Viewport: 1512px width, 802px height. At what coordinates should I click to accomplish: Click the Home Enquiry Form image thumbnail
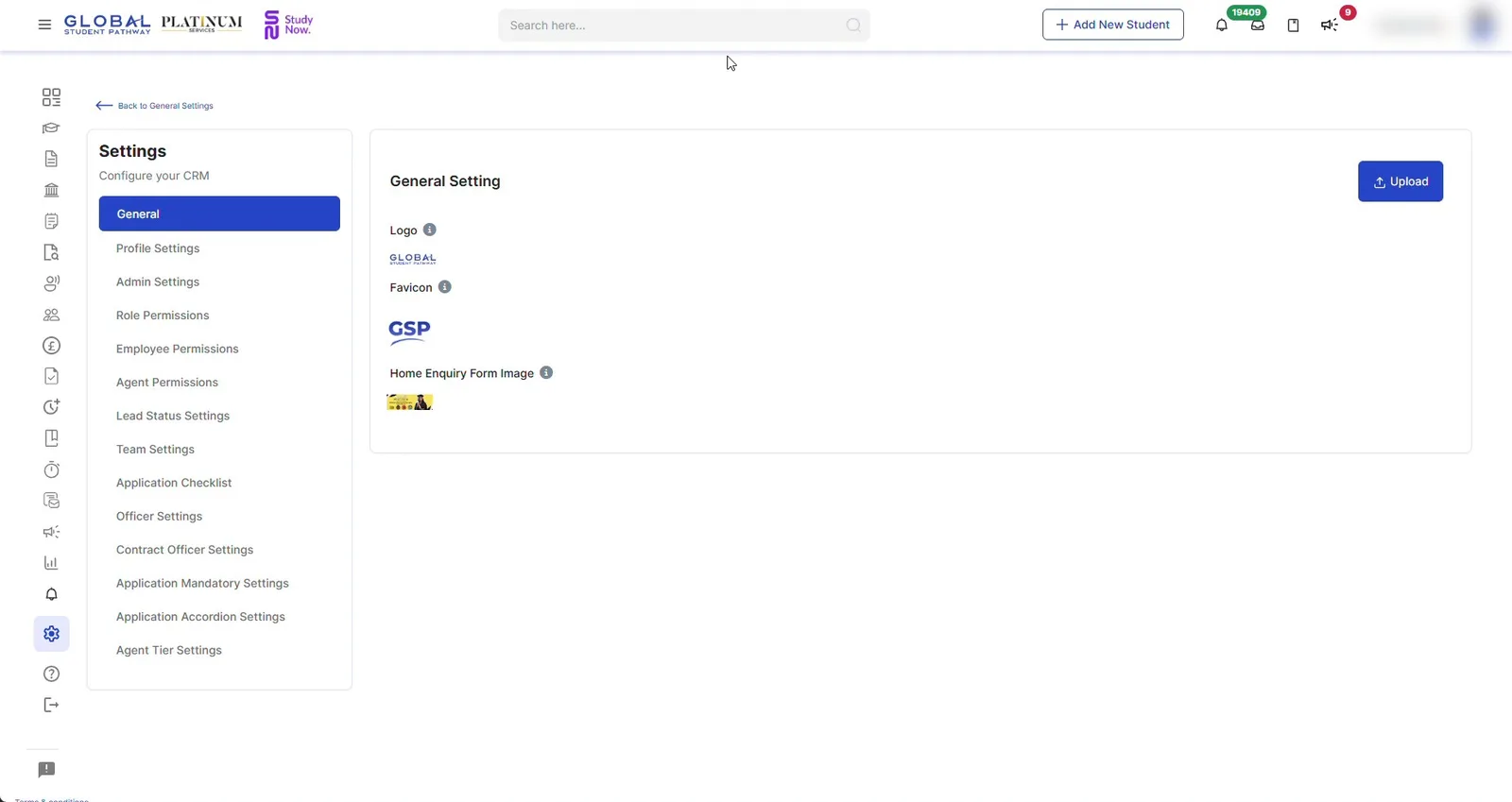[x=409, y=402]
